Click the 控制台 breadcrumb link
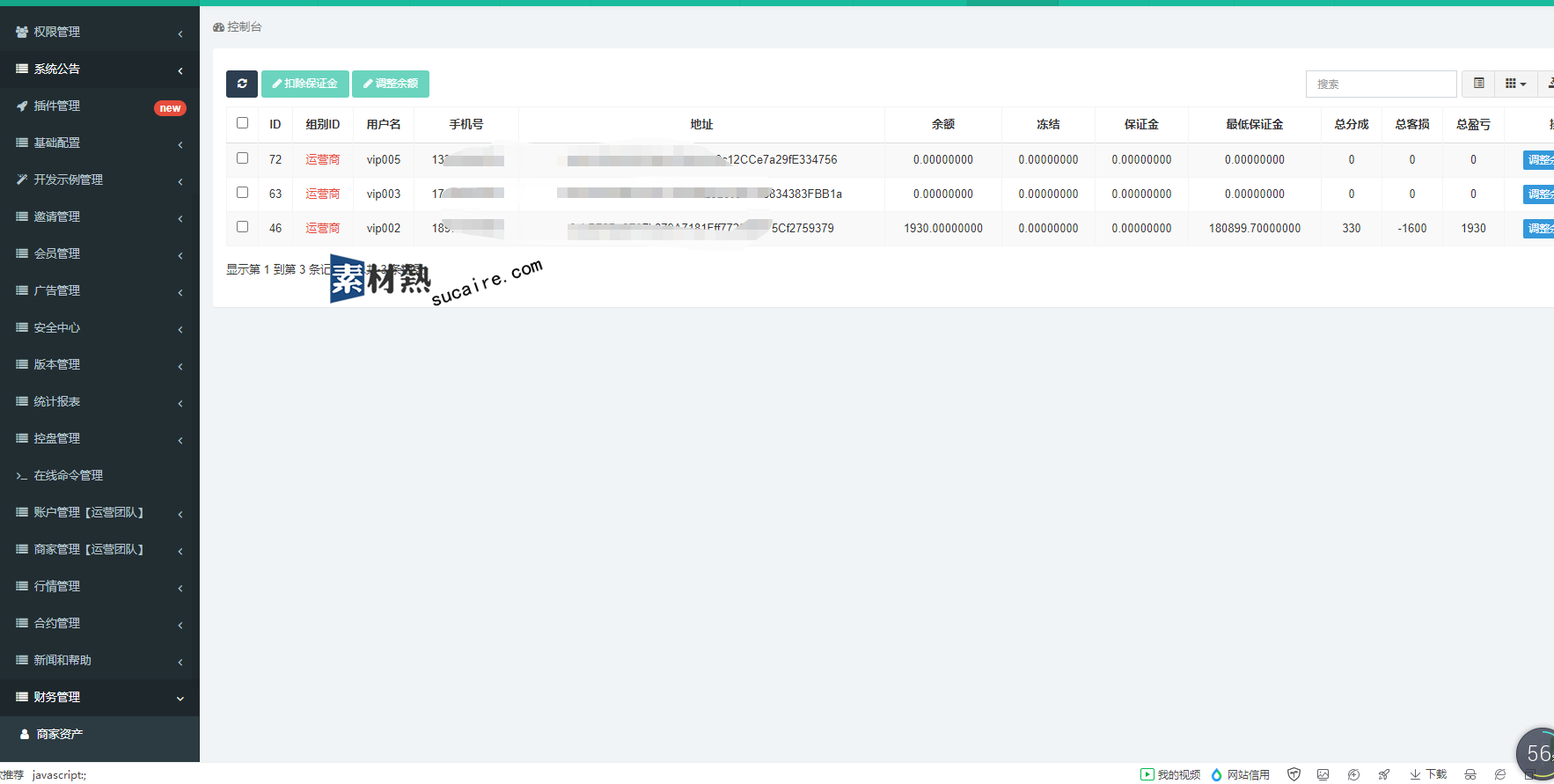 (x=238, y=27)
